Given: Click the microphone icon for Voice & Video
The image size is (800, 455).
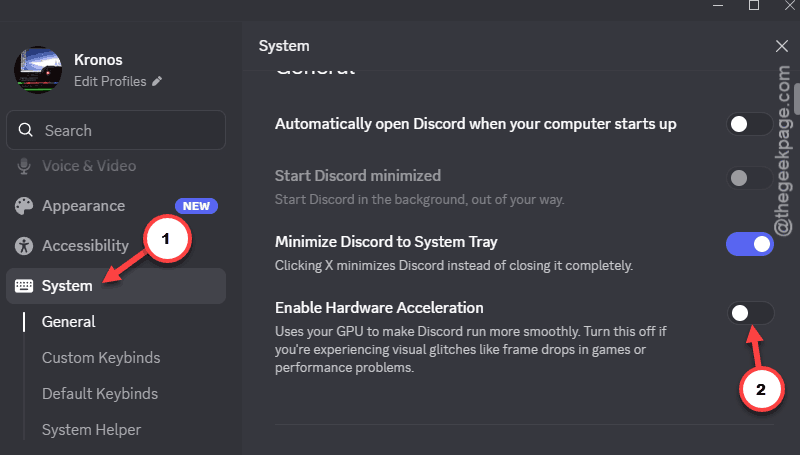Looking at the screenshot, I should (x=23, y=166).
